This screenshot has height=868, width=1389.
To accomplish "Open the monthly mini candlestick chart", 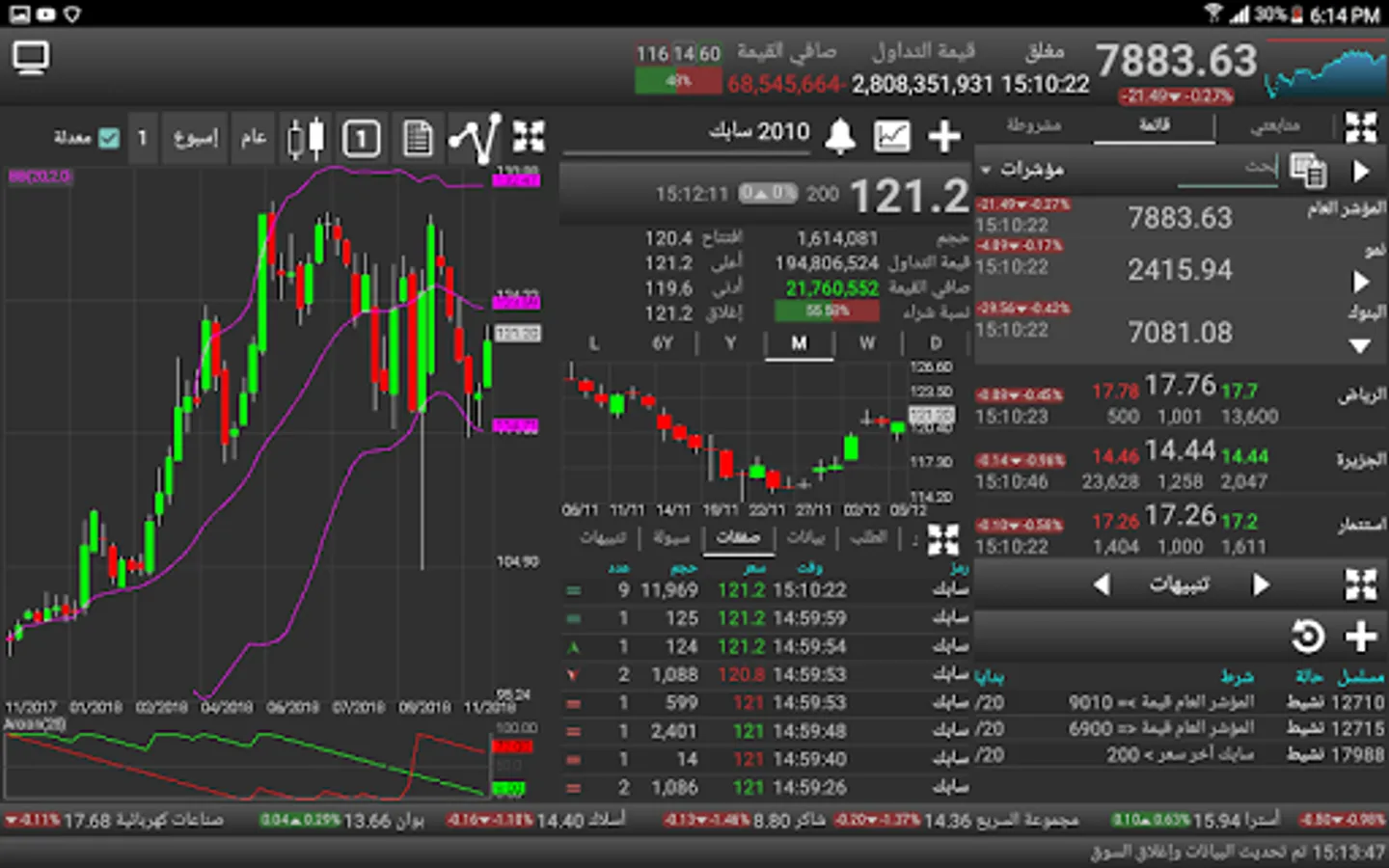I will pyautogui.click(x=736, y=432).
